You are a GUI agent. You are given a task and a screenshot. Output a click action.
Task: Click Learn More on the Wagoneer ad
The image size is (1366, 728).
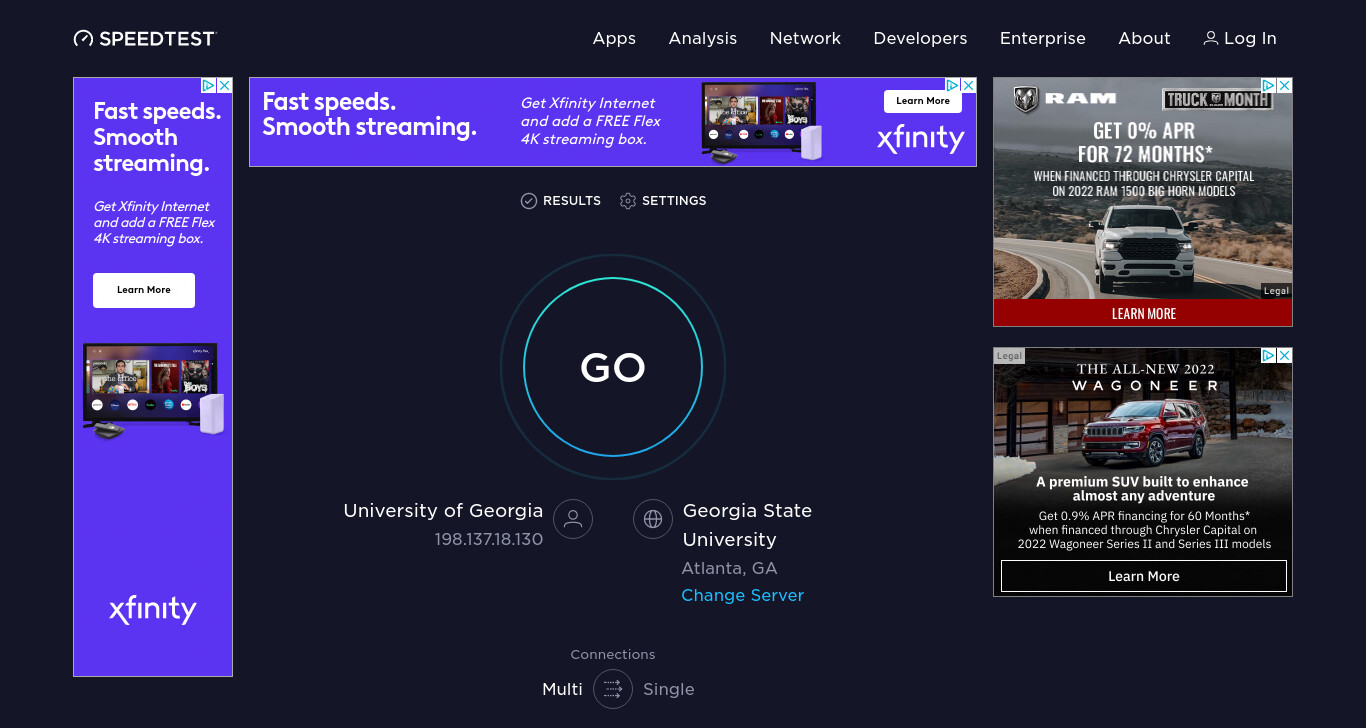point(1144,576)
